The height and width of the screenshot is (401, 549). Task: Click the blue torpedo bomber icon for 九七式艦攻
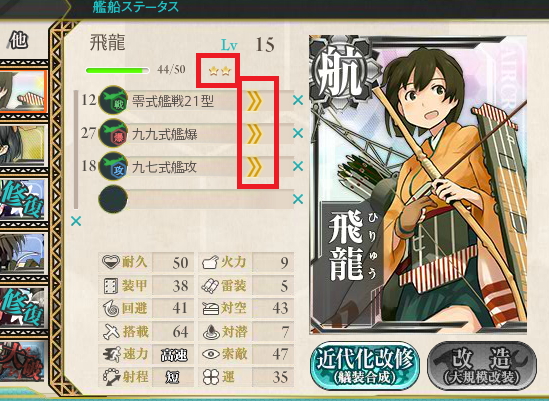tap(113, 166)
